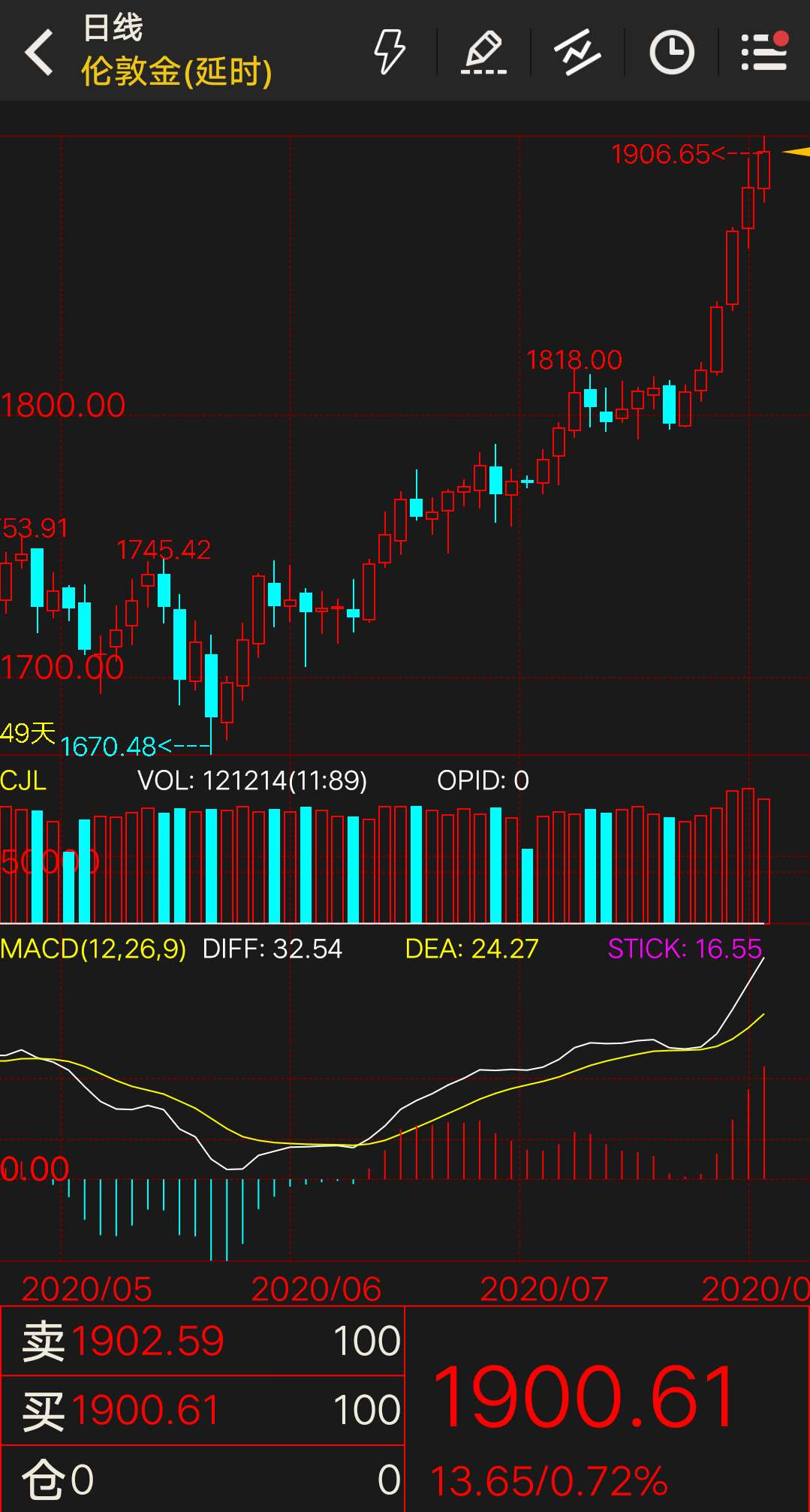This screenshot has height=1512, width=810.
Task: Select the 卖 1902.59 sell row
Action: tap(203, 1341)
